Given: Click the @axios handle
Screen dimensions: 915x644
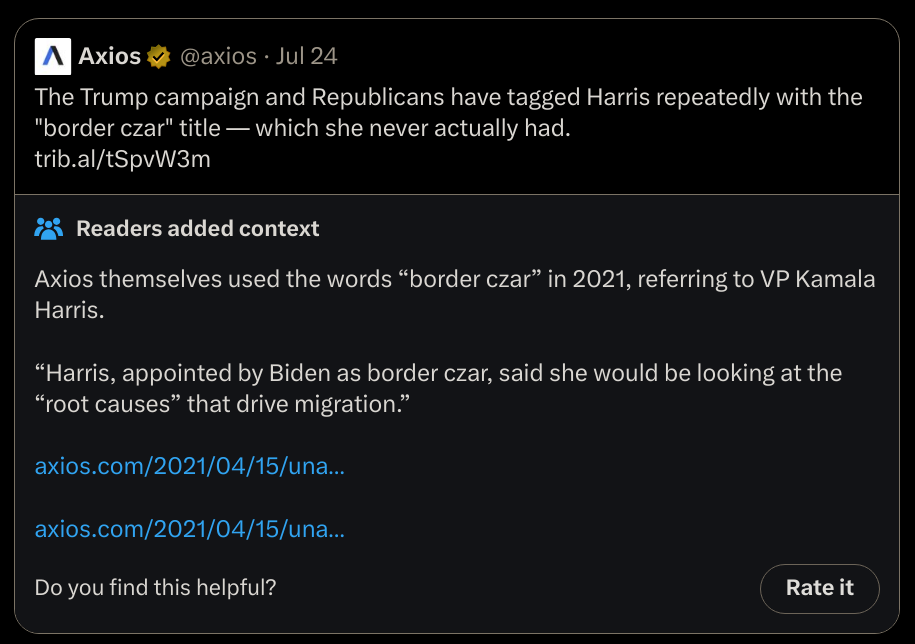Looking at the screenshot, I should (x=217, y=56).
